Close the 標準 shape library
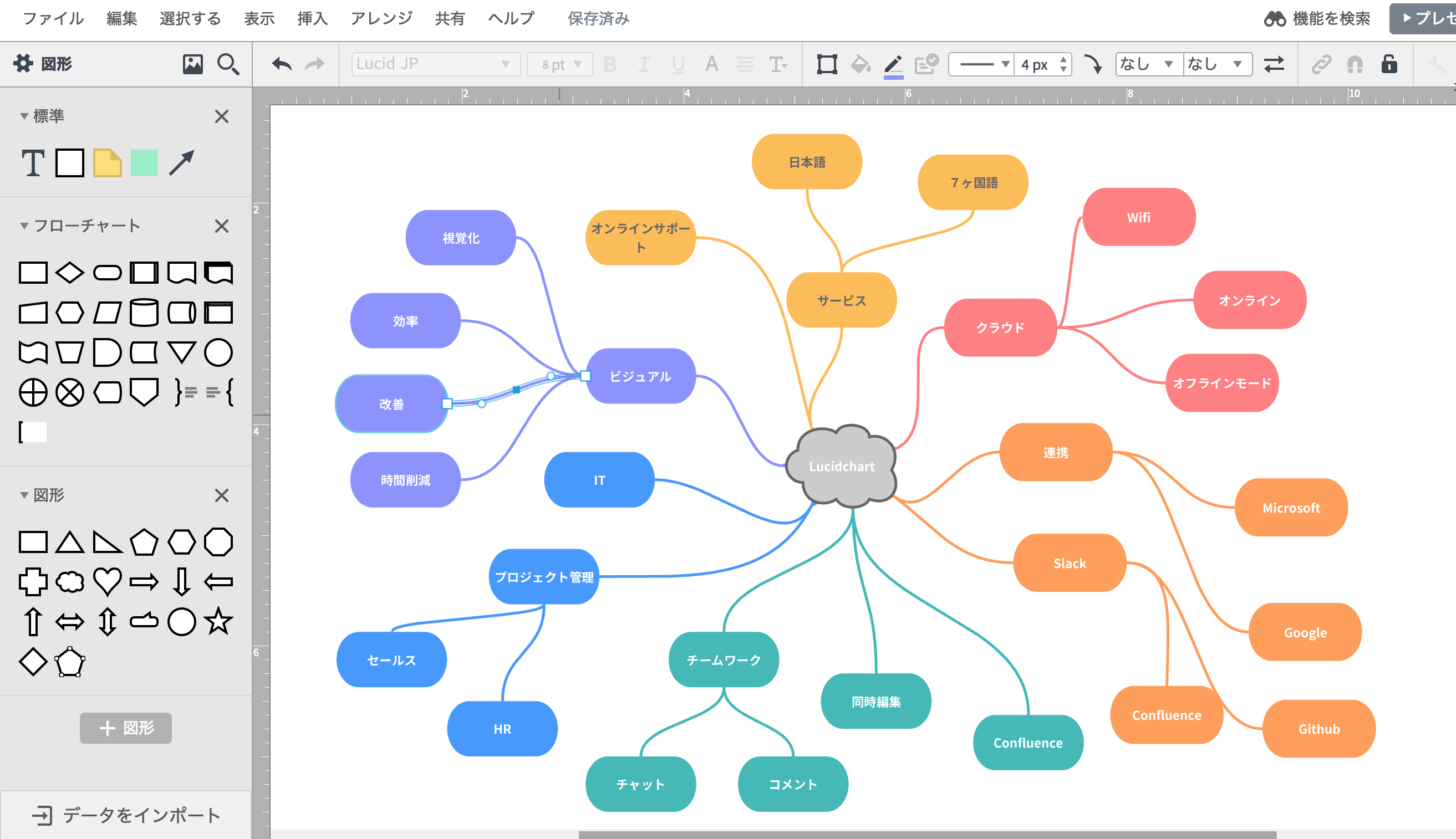The height and width of the screenshot is (839, 1456). [x=221, y=116]
